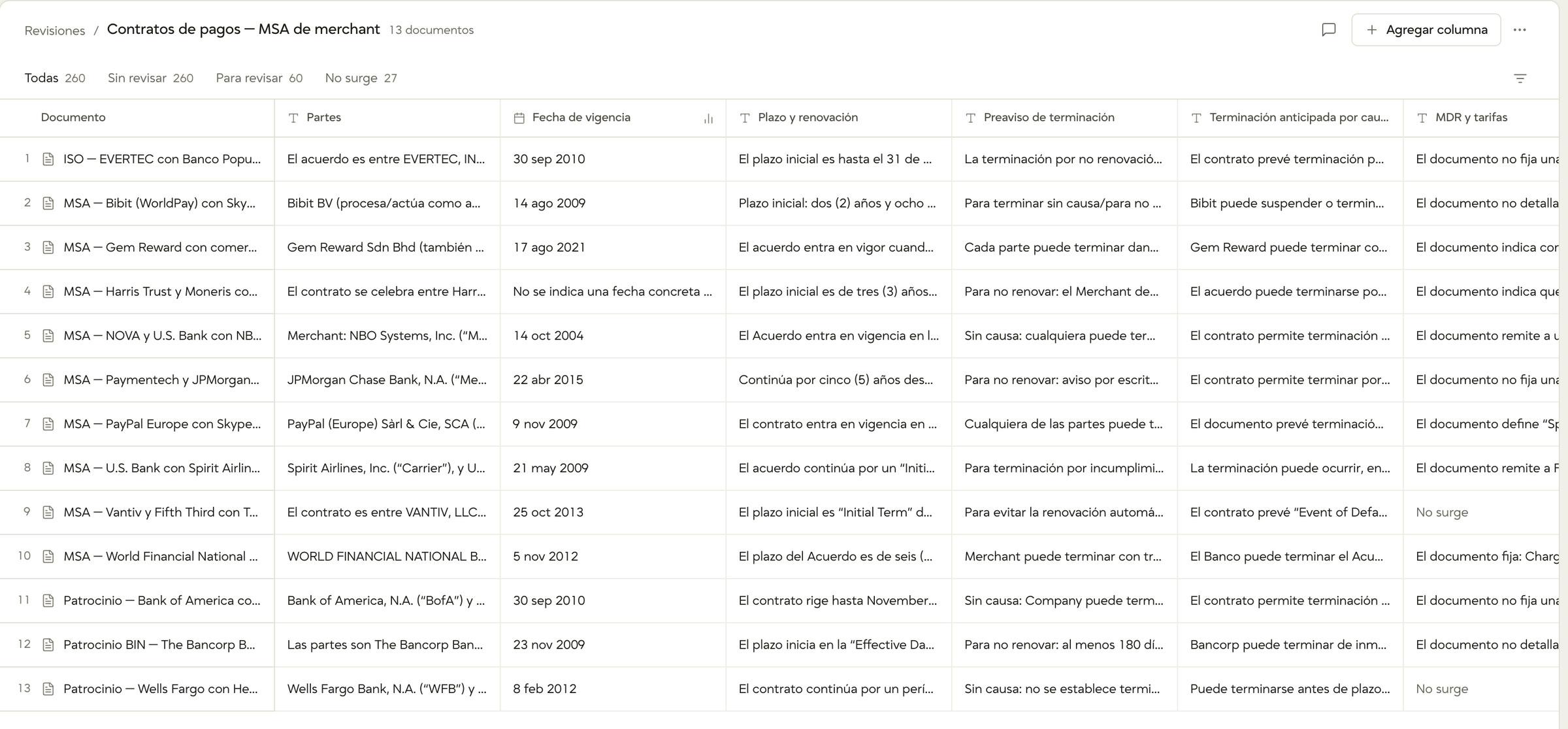Click calendar icon in Fecha de vigencia header

(x=519, y=118)
